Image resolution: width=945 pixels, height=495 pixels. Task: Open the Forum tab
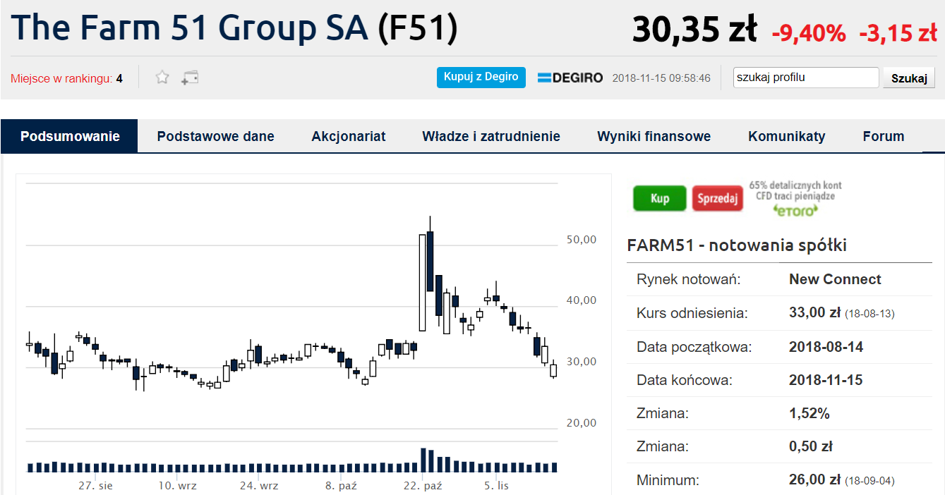884,136
